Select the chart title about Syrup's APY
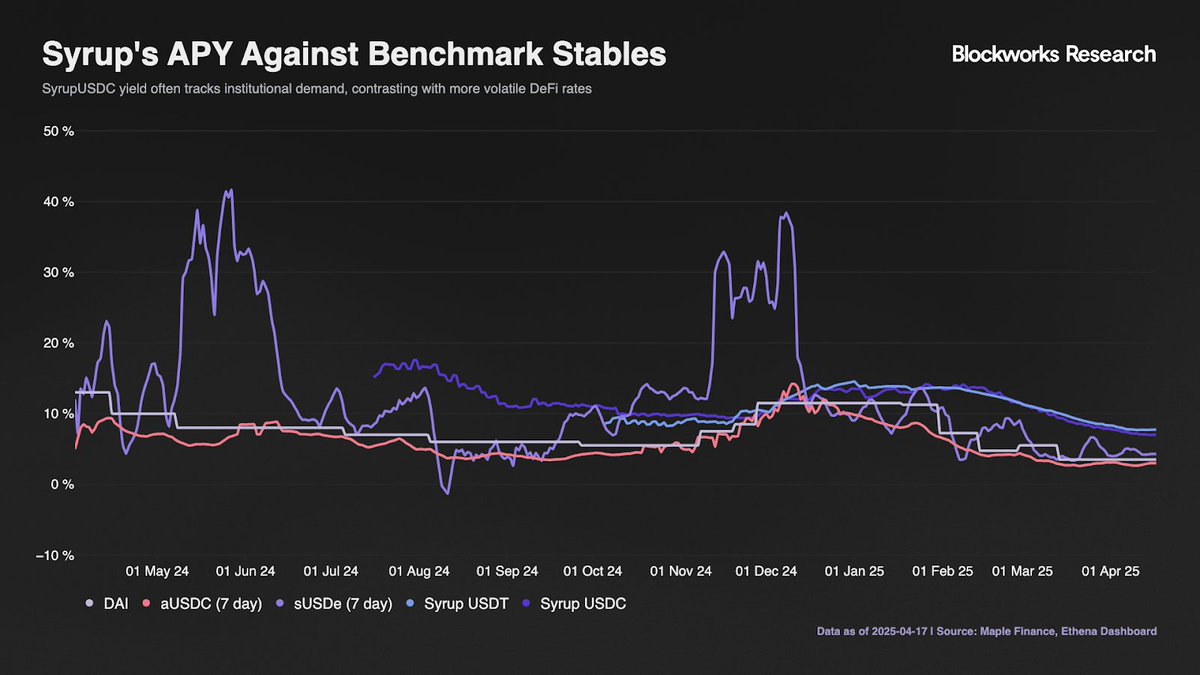Screen dimensions: 1200x675 click(353, 54)
